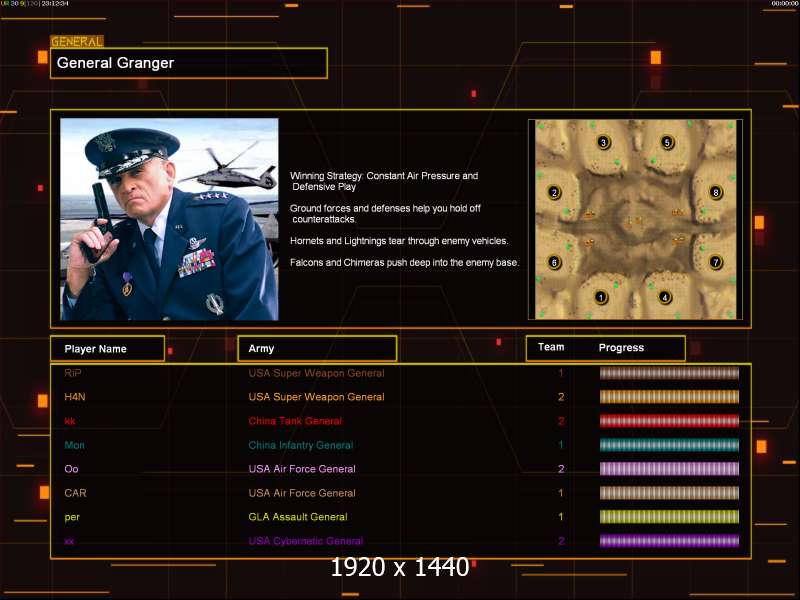
Task: Click kk's red progress bar
Action: pos(669,421)
